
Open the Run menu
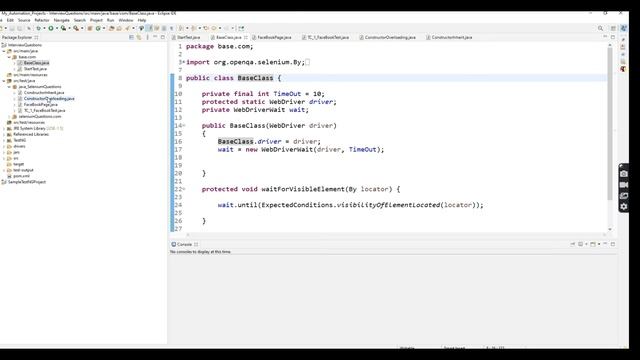click(111, 20)
